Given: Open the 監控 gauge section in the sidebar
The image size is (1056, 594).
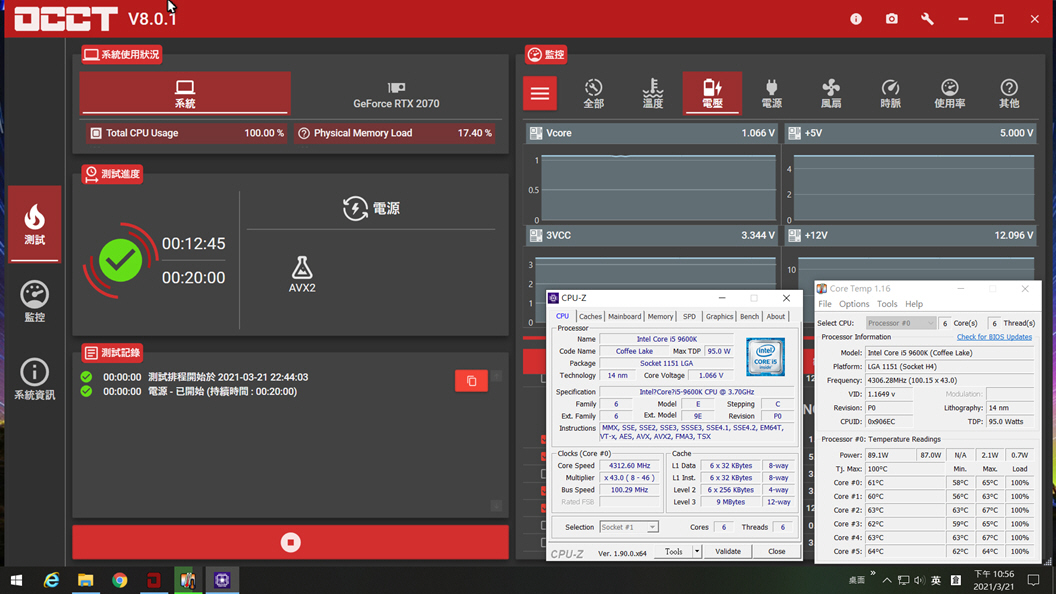Looking at the screenshot, I should [34, 301].
